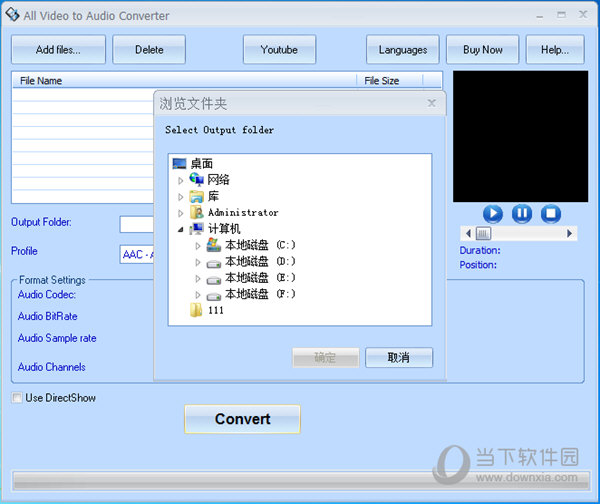Click the Add files... button

tap(58, 49)
